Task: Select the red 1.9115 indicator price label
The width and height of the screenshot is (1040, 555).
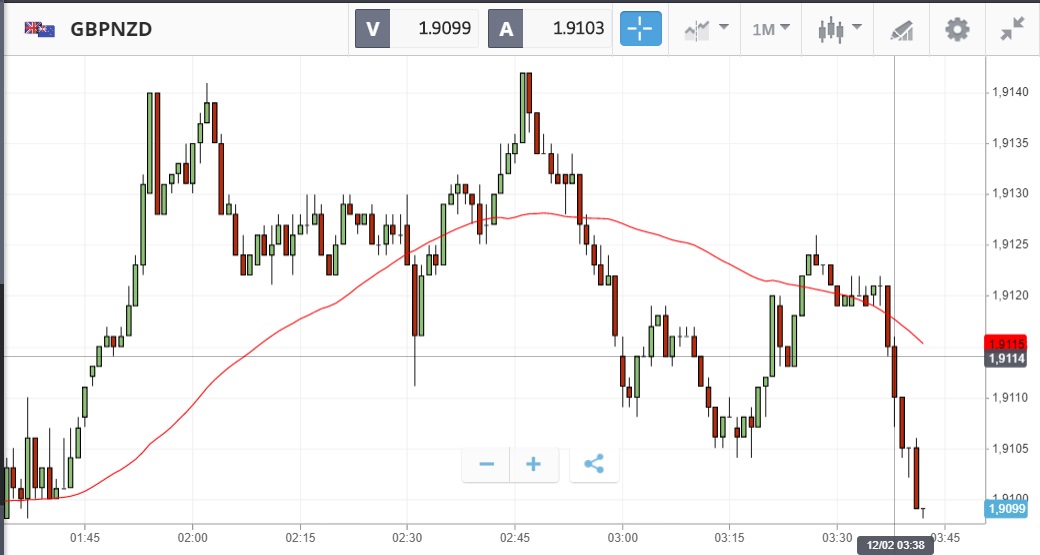Action: tap(1005, 343)
